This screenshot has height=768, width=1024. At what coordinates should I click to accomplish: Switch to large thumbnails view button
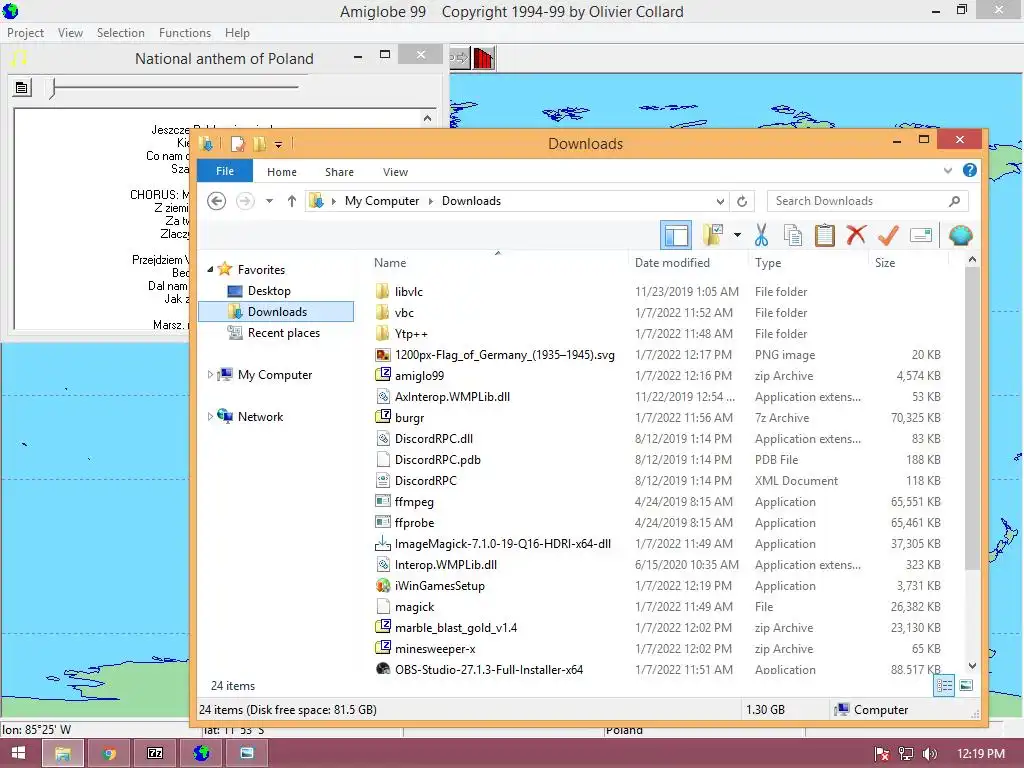pos(966,686)
